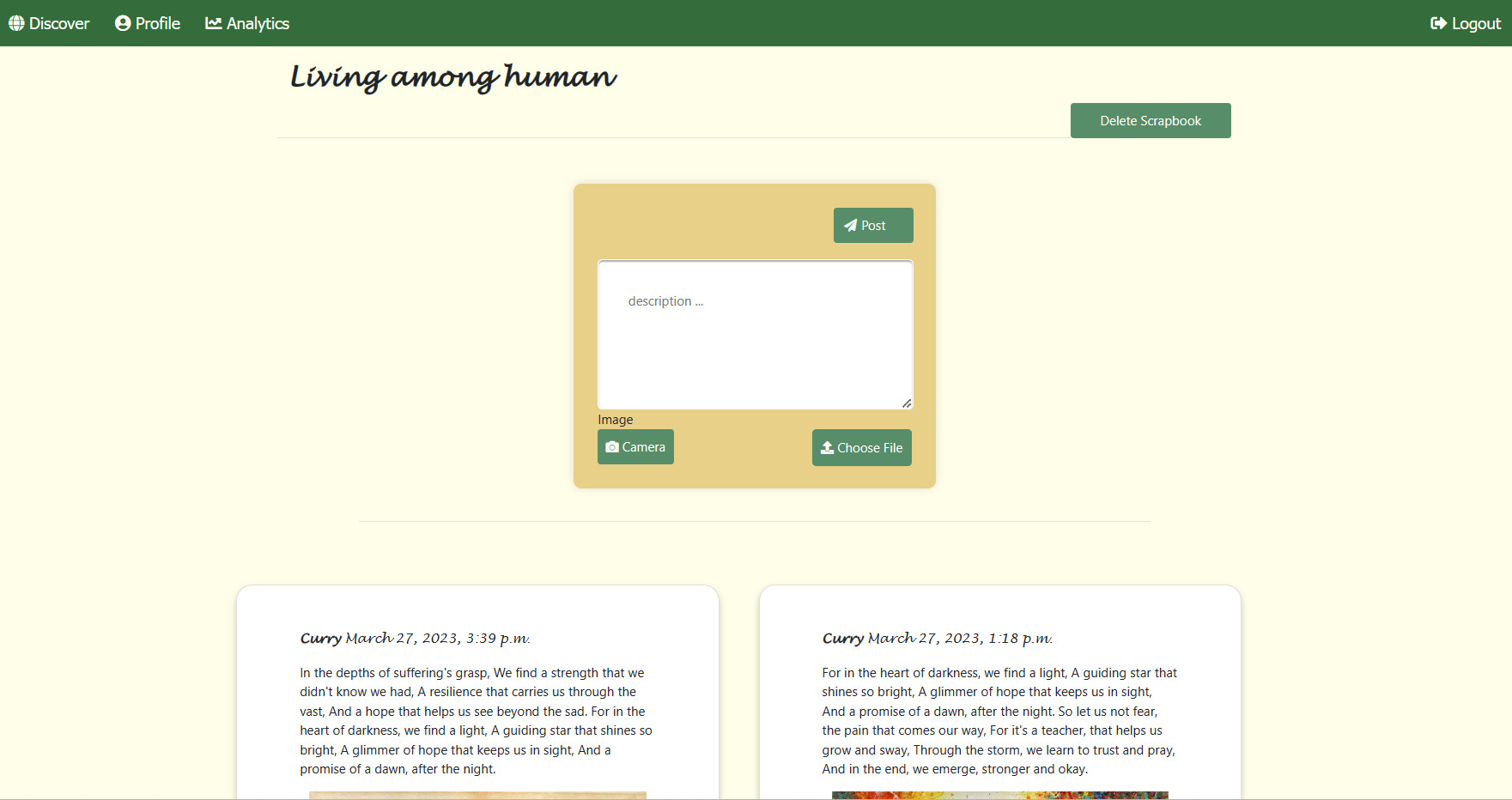Select the person icon next to Profile

click(x=122, y=23)
